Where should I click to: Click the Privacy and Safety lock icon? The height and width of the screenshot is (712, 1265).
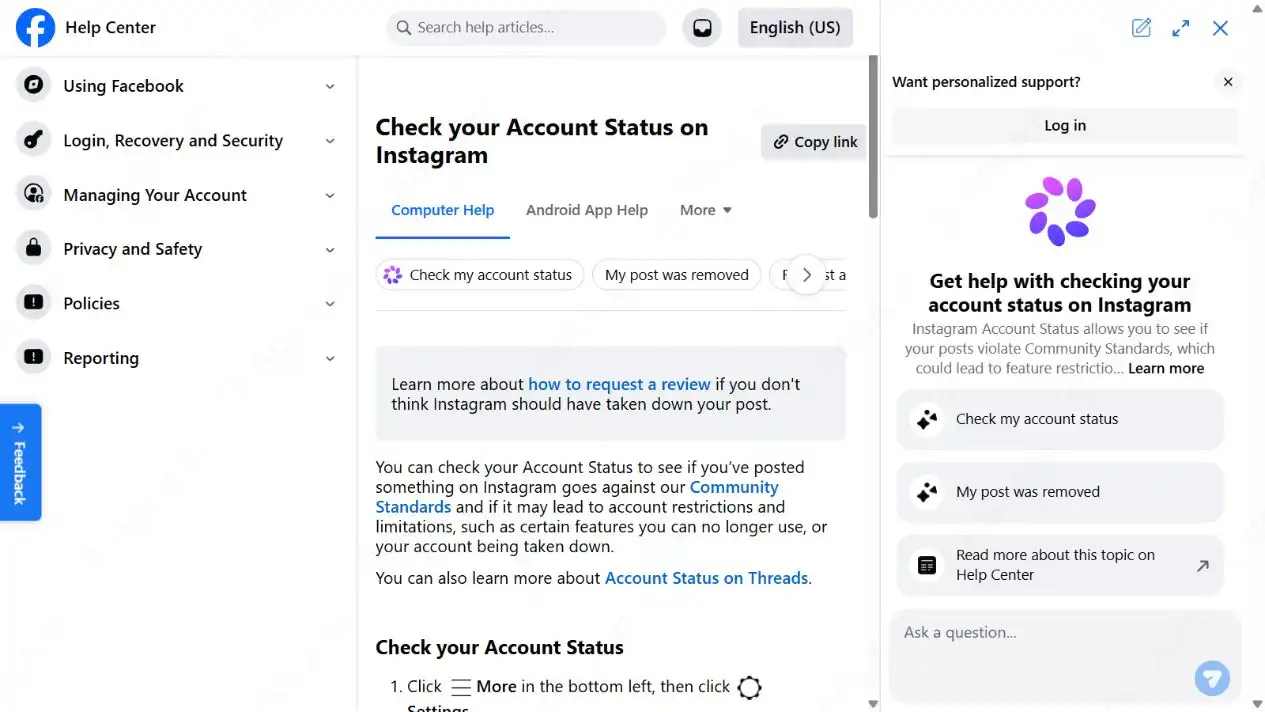click(34, 248)
